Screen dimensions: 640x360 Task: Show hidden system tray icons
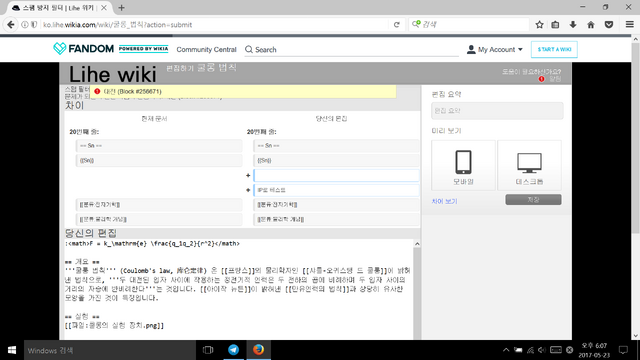(x=506, y=350)
